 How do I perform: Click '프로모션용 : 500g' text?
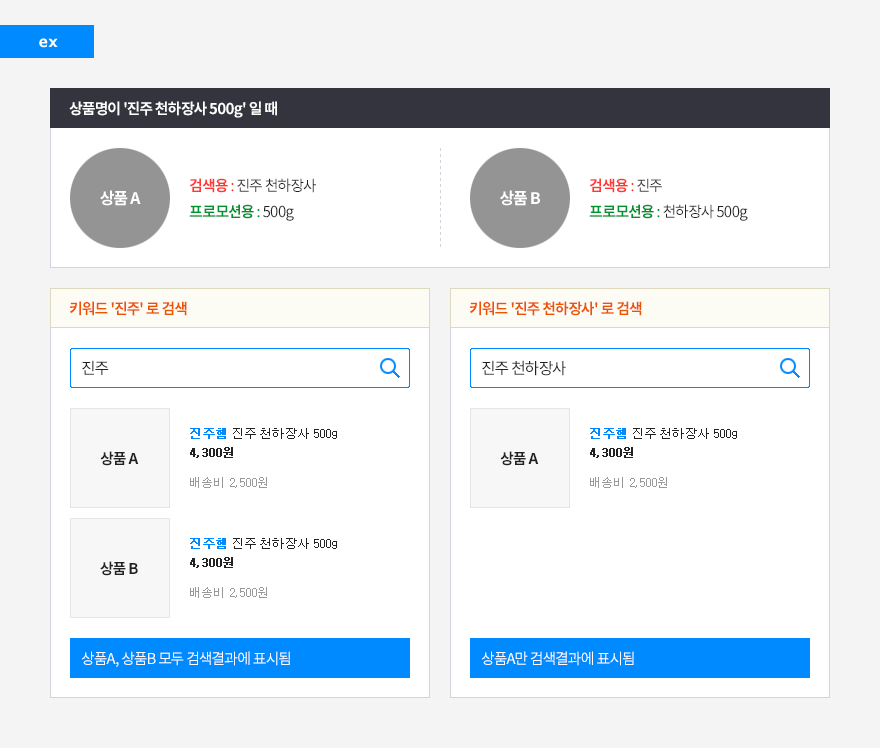coord(242,212)
